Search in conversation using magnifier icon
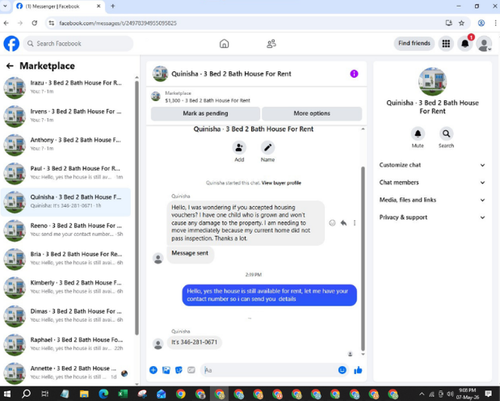Screen dimensions: 500x401 pyautogui.click(x=446, y=134)
